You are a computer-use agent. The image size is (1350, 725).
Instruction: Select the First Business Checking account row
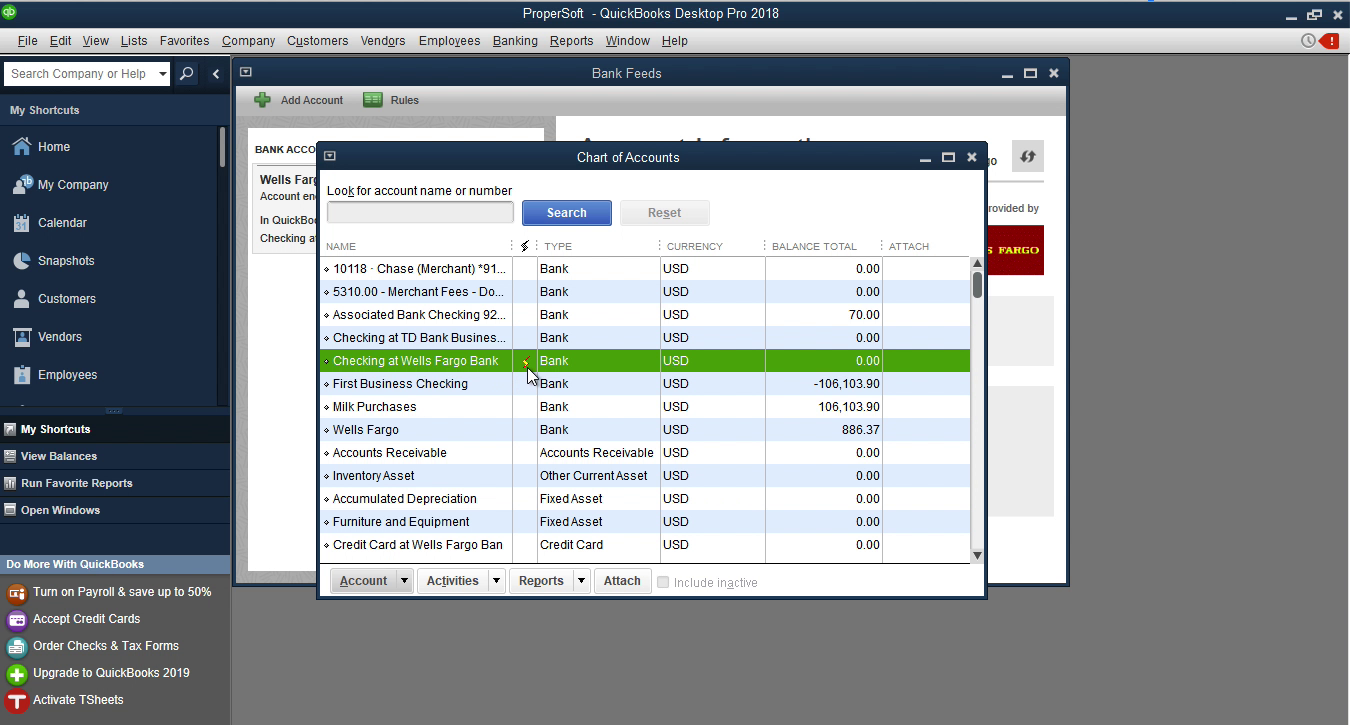point(645,384)
